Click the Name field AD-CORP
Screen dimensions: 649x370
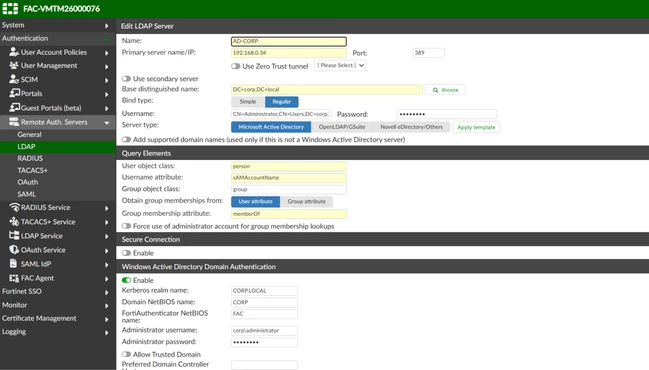pos(289,41)
